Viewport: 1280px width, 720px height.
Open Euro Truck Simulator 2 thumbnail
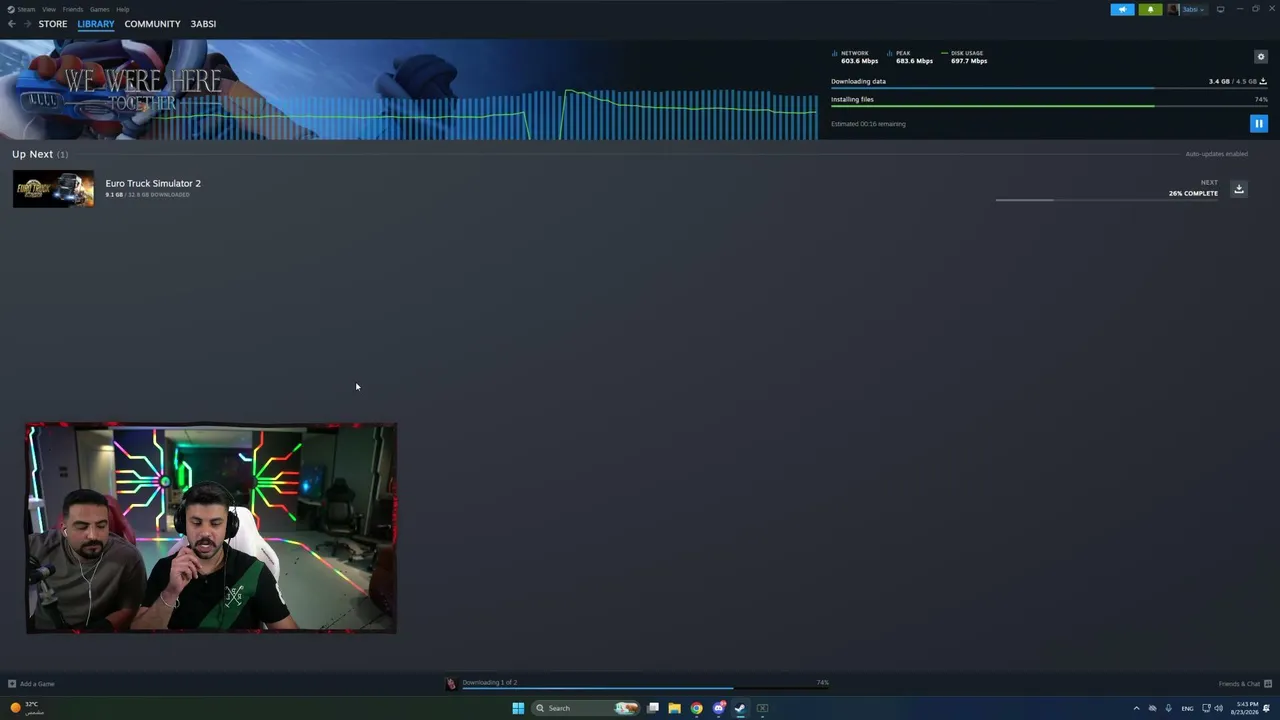pos(53,189)
